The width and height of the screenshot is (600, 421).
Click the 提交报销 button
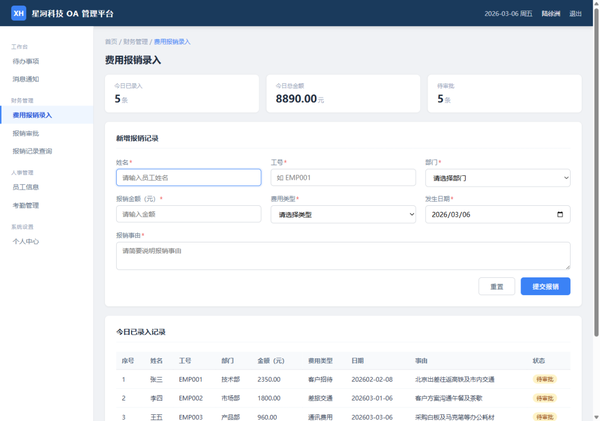click(545, 286)
